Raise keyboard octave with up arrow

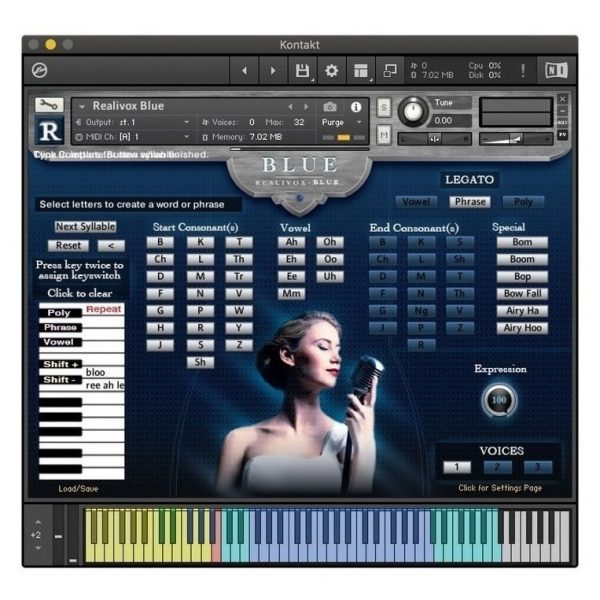(38, 522)
